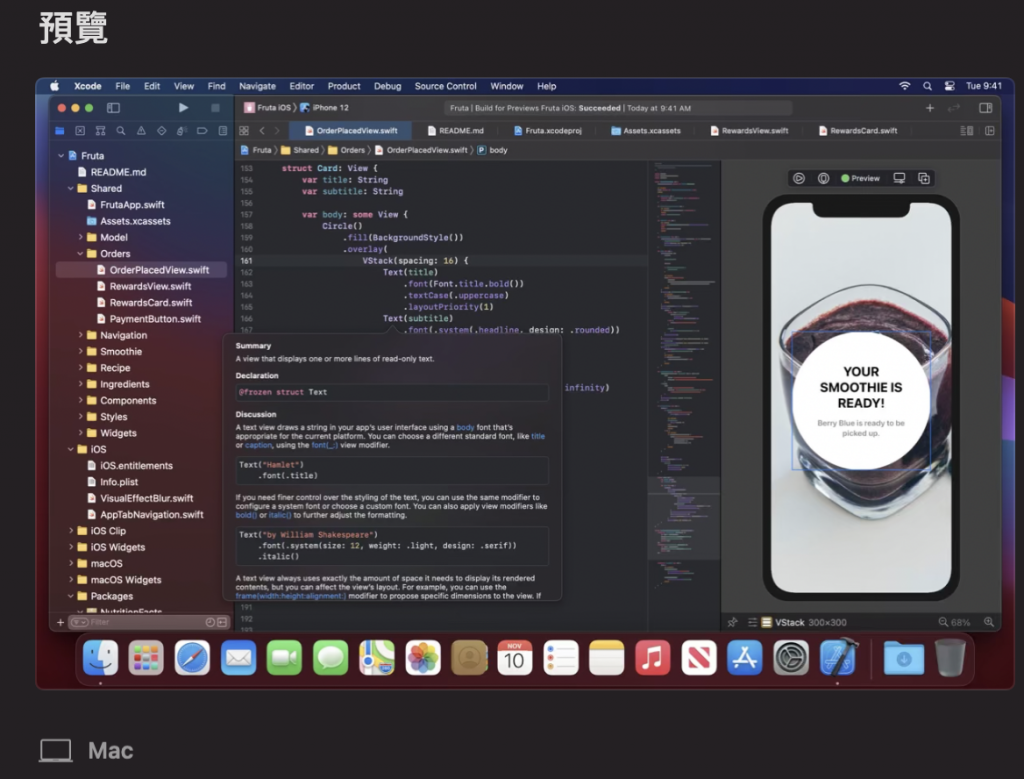Click the body breadcrumb in jump bar
1024x779 pixels.
coord(492,150)
